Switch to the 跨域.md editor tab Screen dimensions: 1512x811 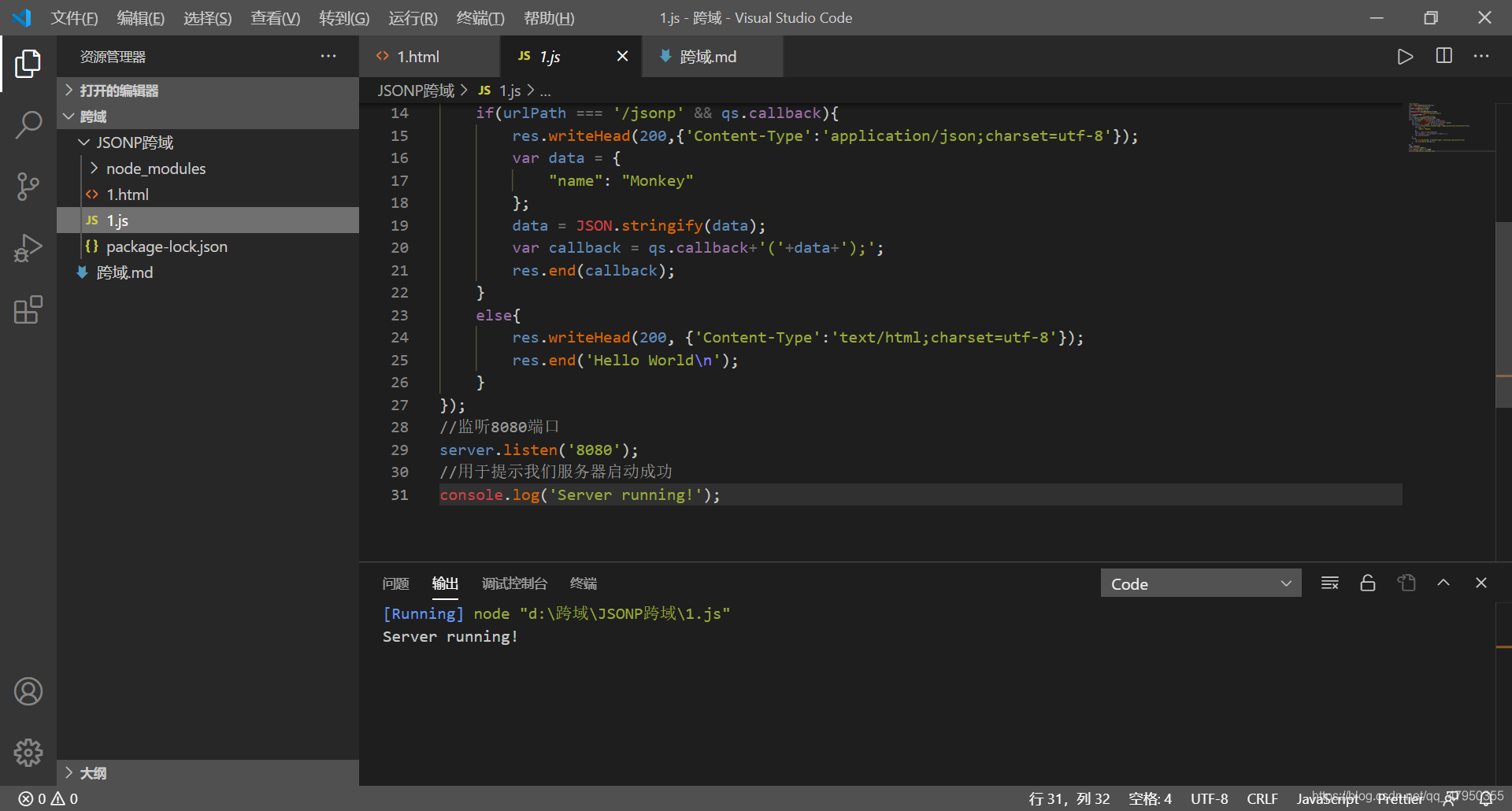pos(712,57)
